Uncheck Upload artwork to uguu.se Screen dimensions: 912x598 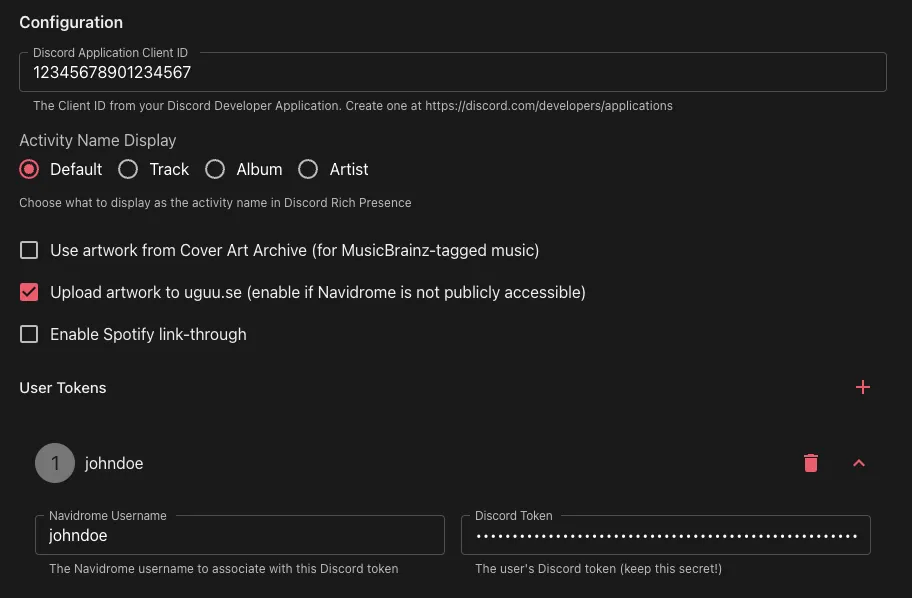pyautogui.click(x=30, y=292)
